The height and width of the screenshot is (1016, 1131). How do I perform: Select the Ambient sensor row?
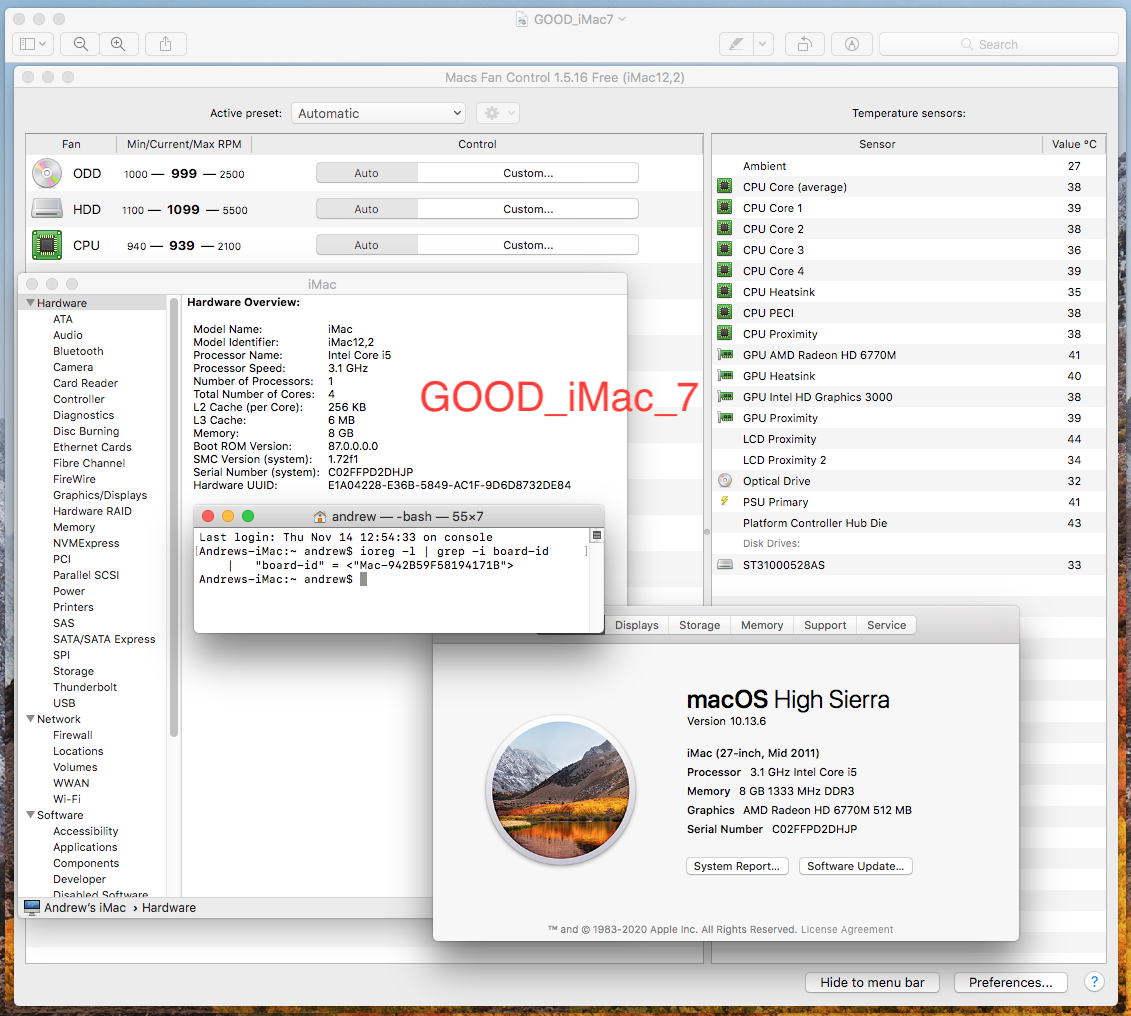pos(909,166)
